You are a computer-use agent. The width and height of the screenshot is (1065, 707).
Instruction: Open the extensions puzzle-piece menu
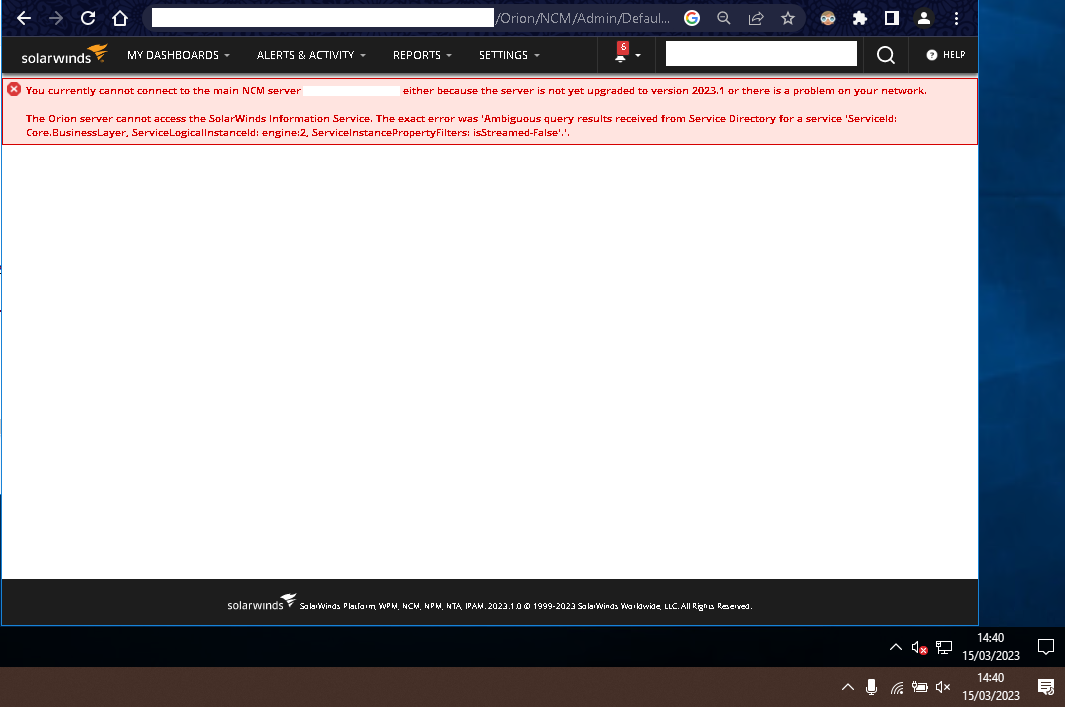tap(860, 18)
